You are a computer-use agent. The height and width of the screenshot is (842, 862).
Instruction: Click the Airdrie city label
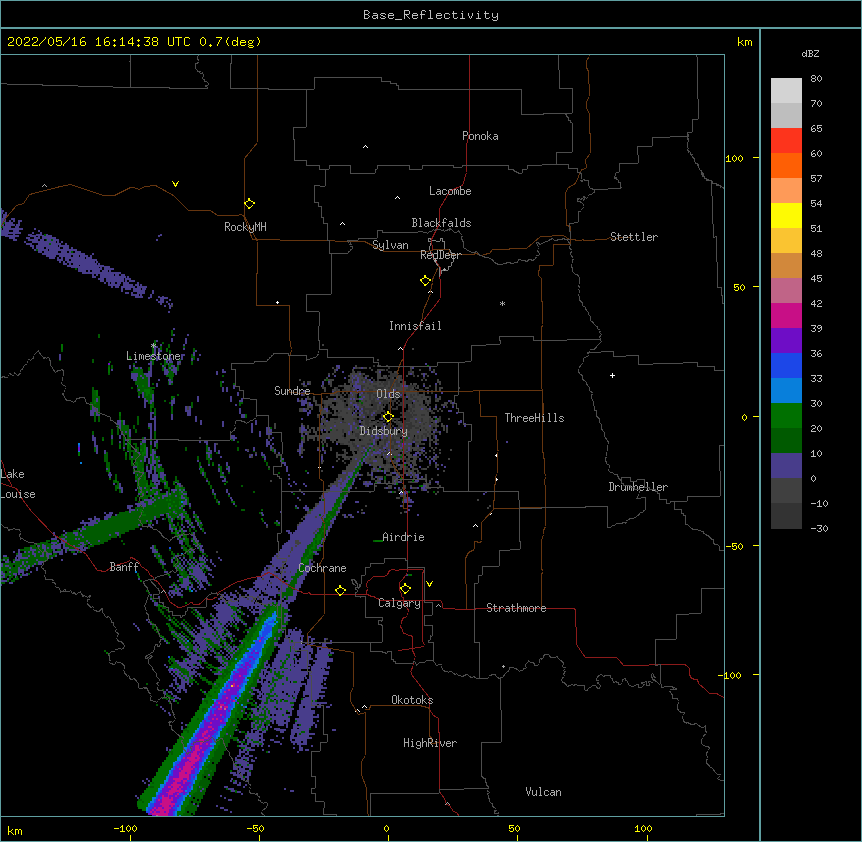click(x=403, y=537)
